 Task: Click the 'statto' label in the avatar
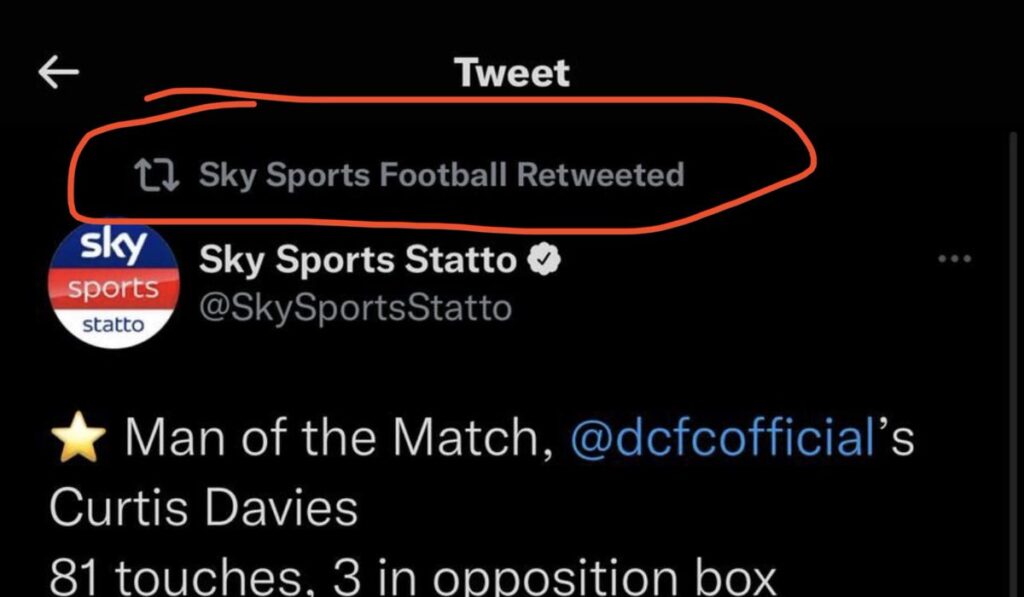coord(112,325)
